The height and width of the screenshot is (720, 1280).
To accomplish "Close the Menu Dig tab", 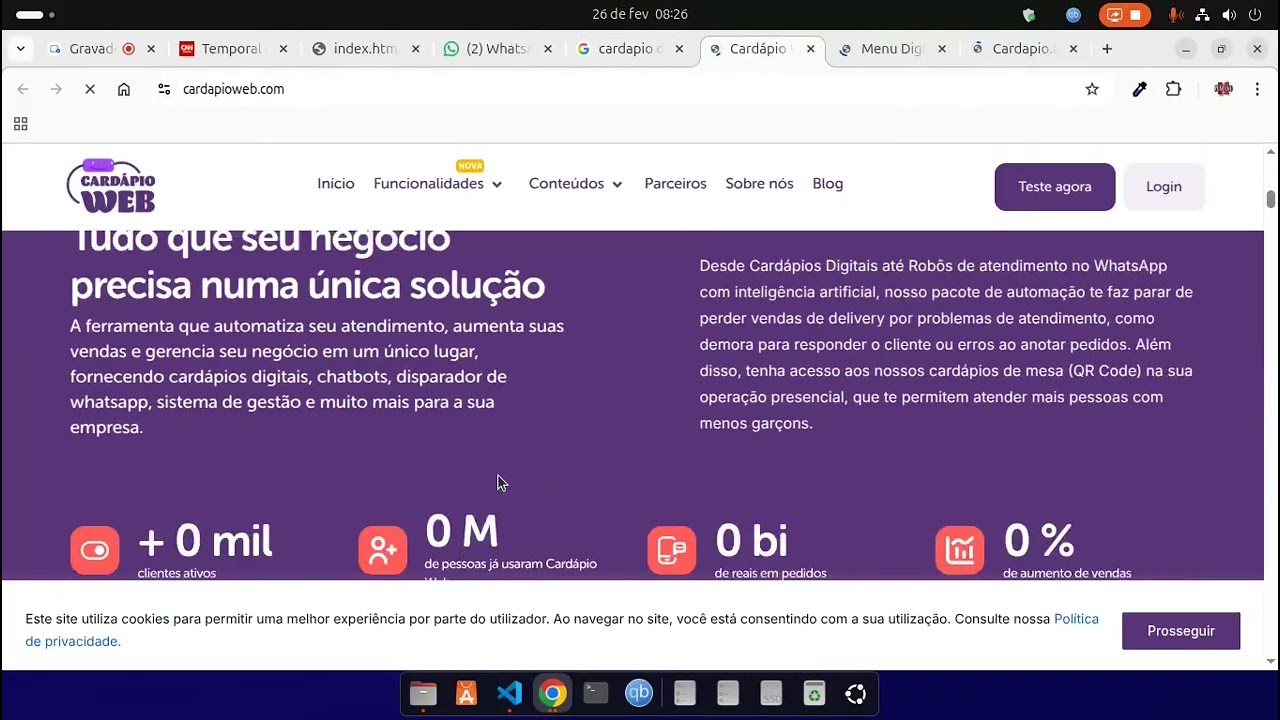I will [x=942, y=48].
